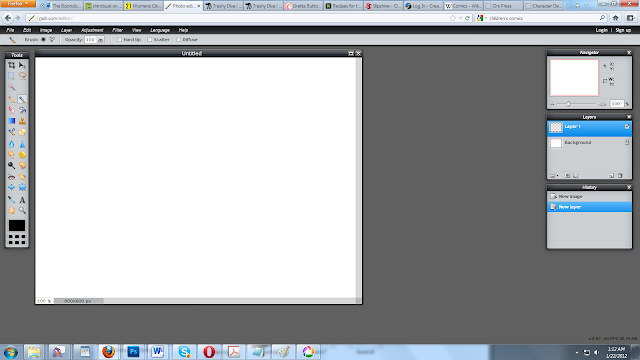Viewport: 640px width, 360px height.
Task: Select the Paint Bucket tool
Action: tap(22, 110)
